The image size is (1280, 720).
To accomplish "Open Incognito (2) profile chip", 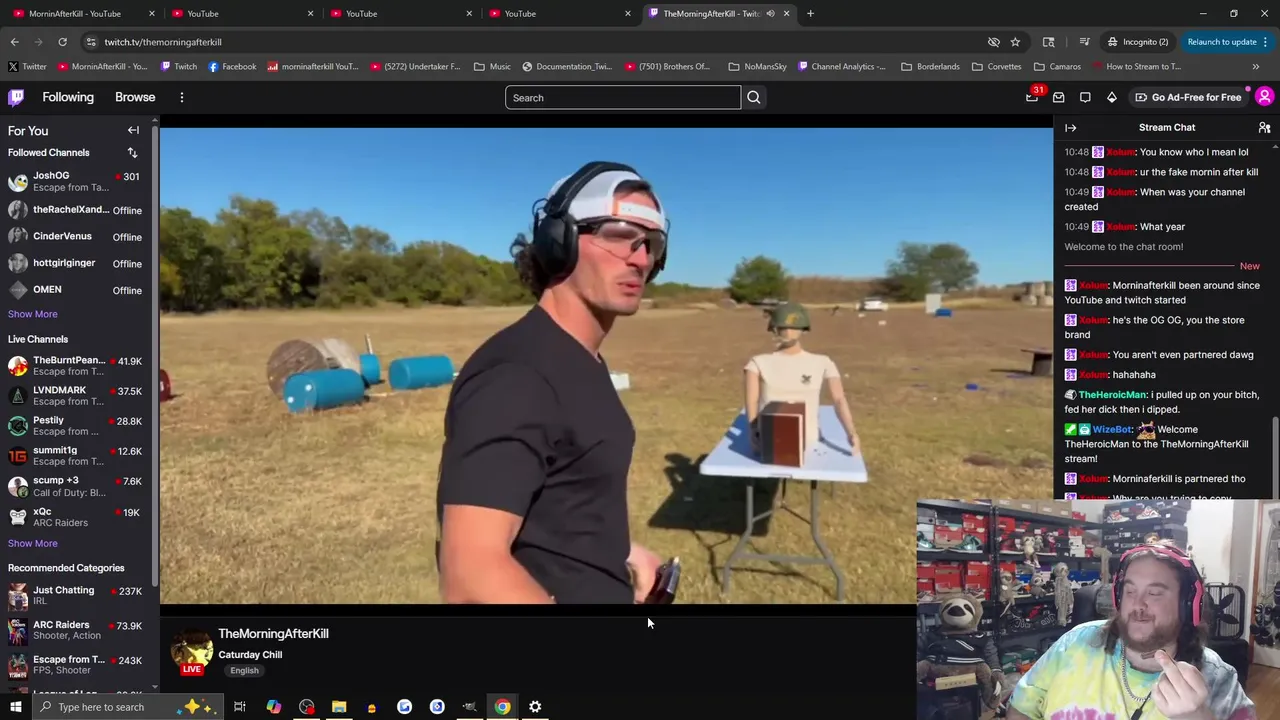I will tap(1138, 42).
